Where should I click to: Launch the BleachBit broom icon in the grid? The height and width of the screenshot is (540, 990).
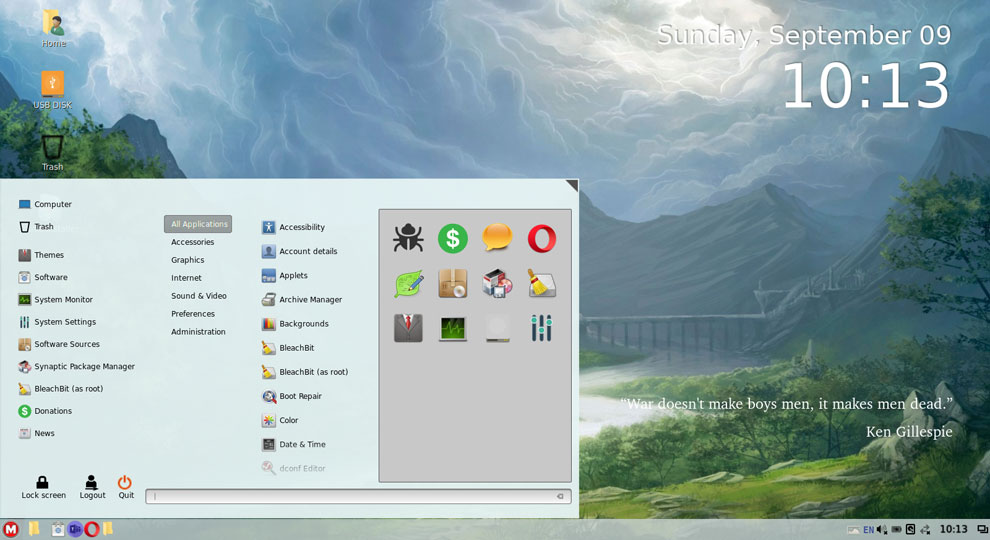pos(542,284)
